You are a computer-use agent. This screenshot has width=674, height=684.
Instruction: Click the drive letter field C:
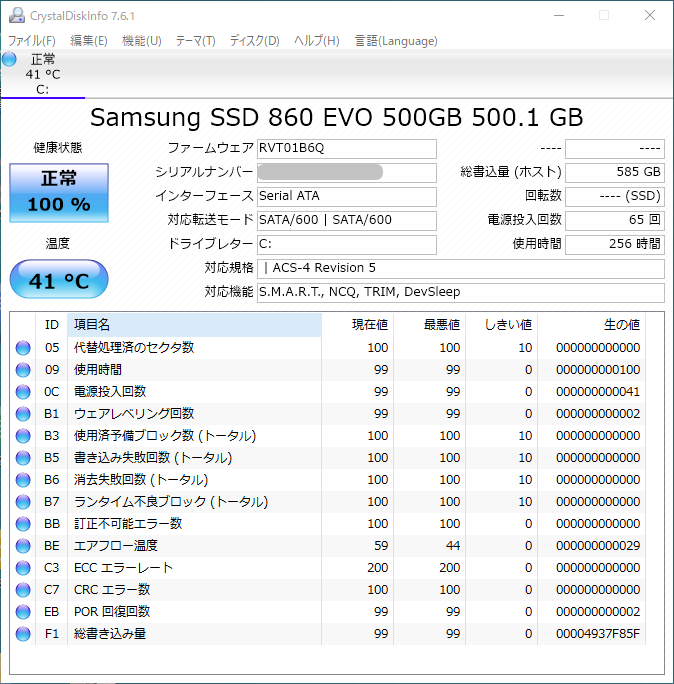tap(347, 245)
